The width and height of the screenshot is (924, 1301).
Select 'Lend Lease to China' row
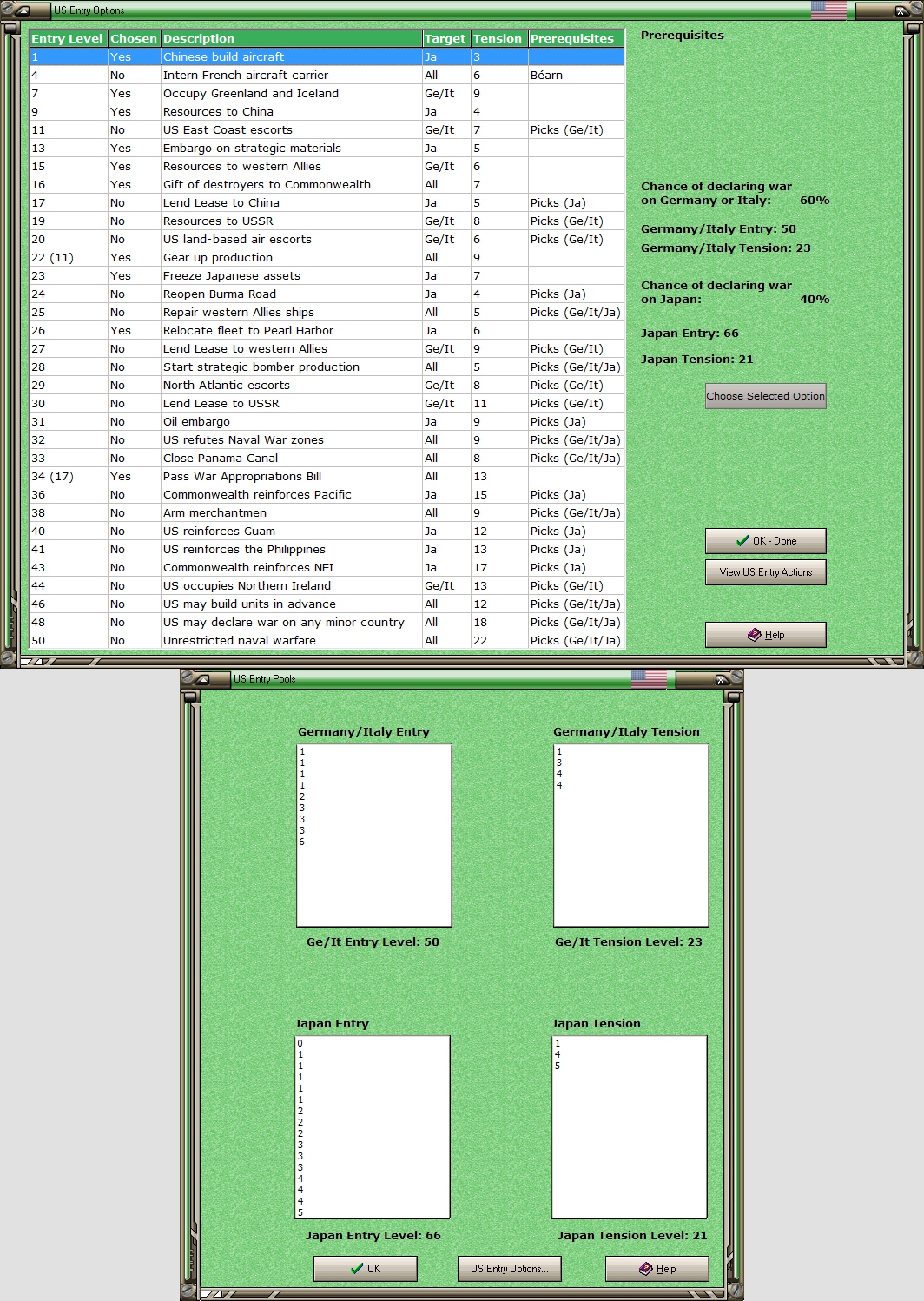(327, 202)
